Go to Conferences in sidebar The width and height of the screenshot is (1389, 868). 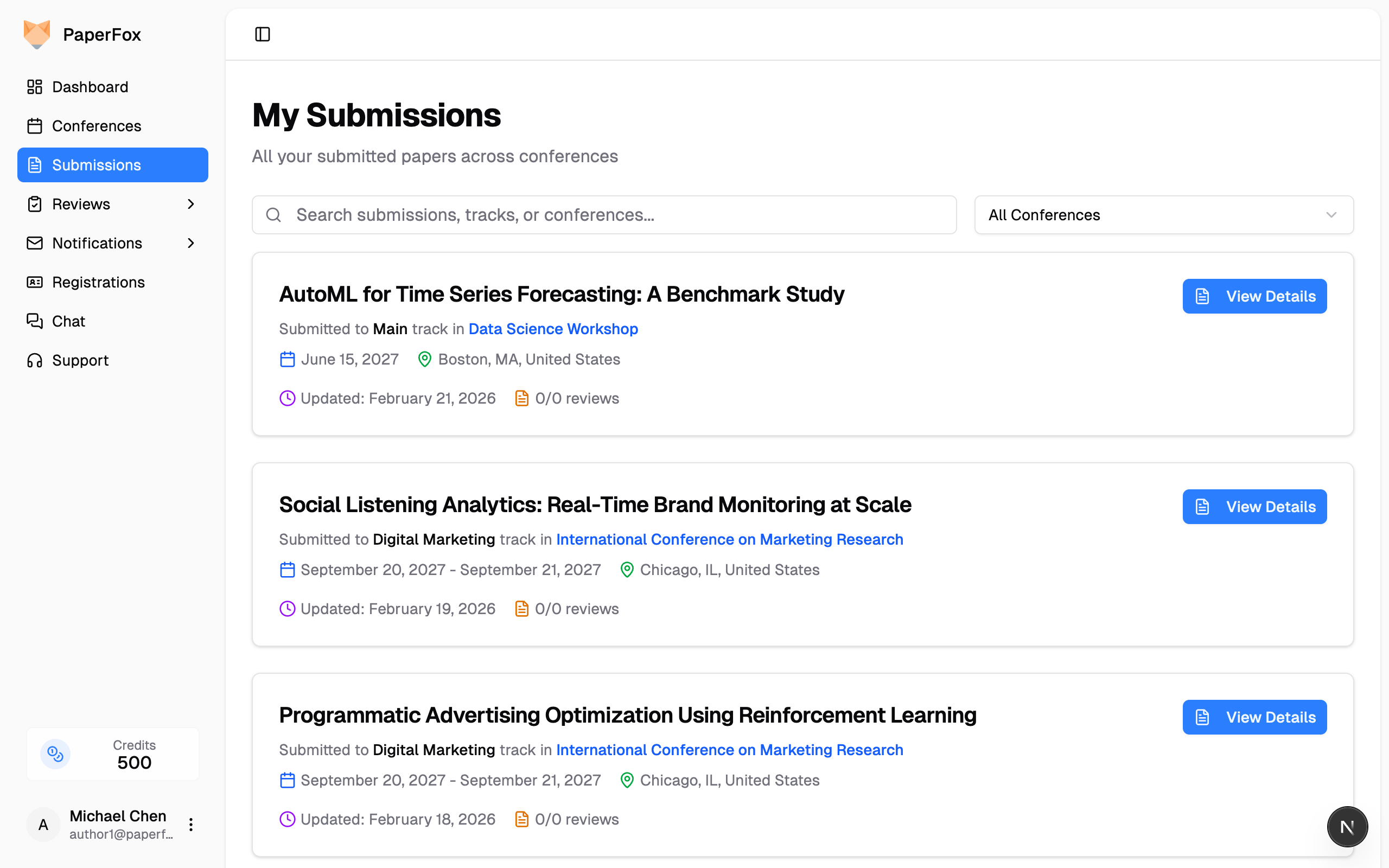tap(97, 126)
